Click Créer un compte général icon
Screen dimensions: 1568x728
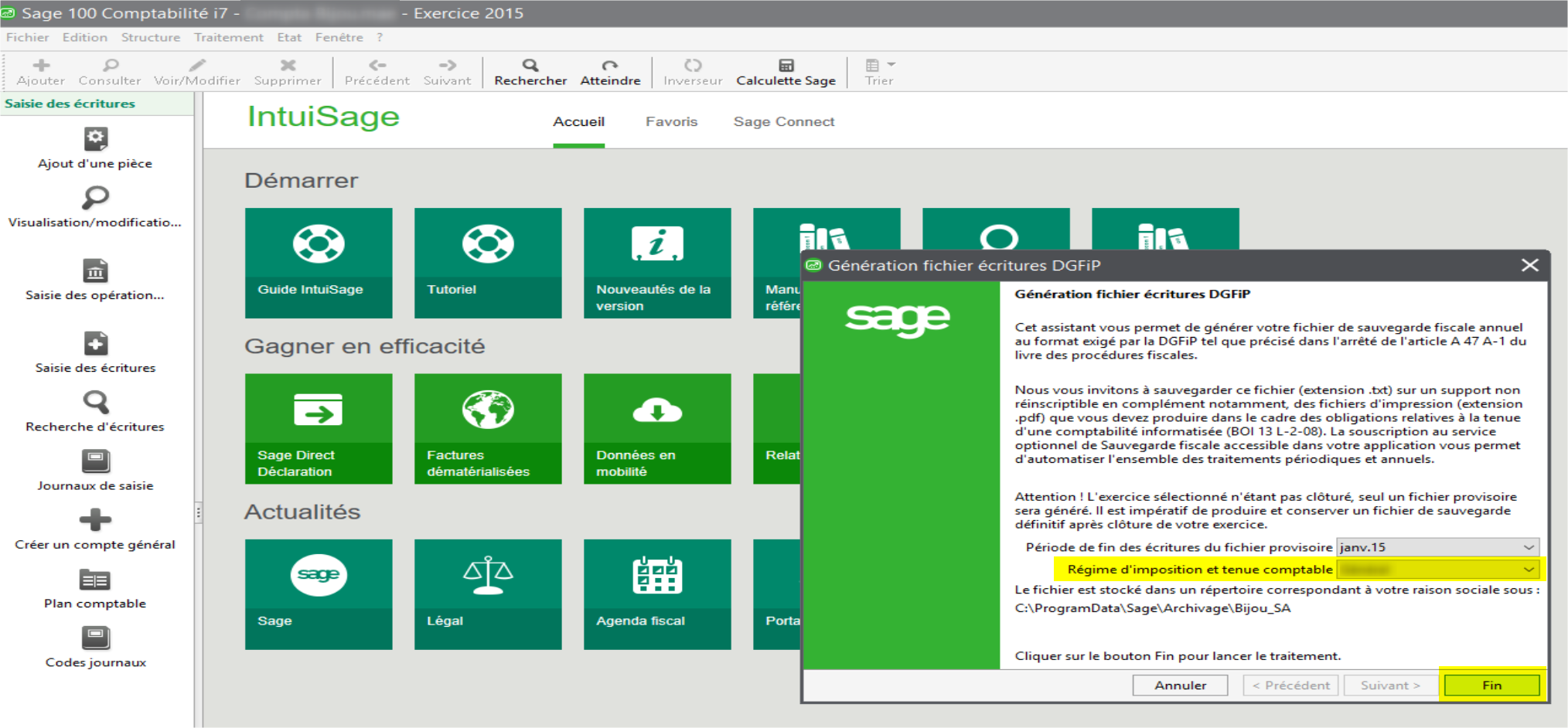[95, 520]
